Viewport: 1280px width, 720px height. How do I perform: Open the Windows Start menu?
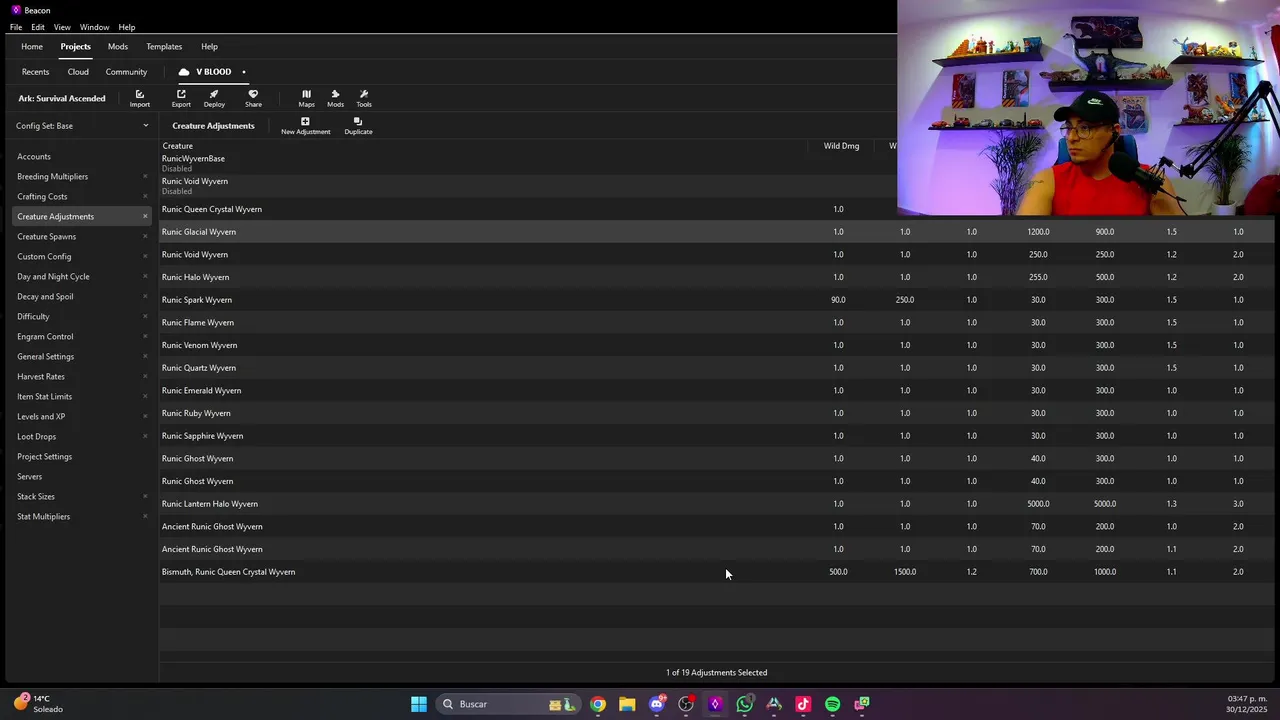point(419,704)
